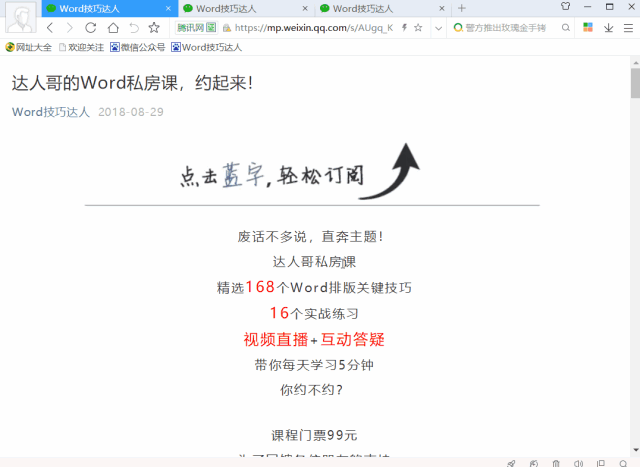
Task: Click the article title 达人哥的Word私房课
Action: (x=133, y=83)
